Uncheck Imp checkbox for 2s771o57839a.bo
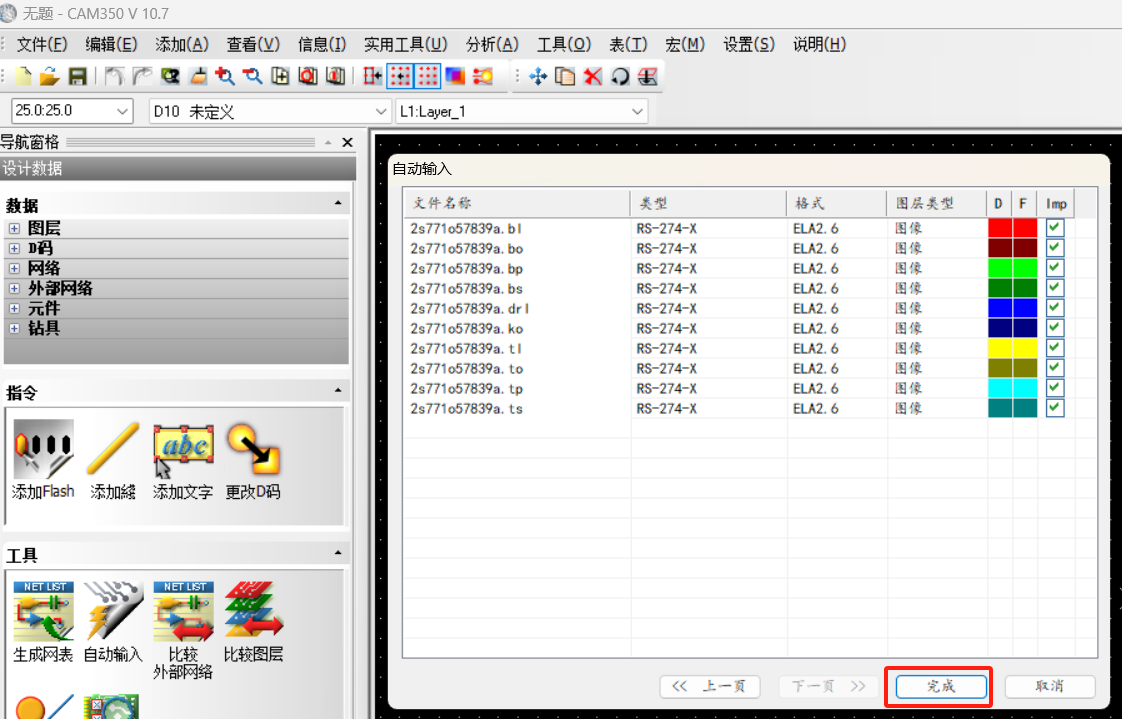The height and width of the screenshot is (719, 1122). tap(1055, 248)
